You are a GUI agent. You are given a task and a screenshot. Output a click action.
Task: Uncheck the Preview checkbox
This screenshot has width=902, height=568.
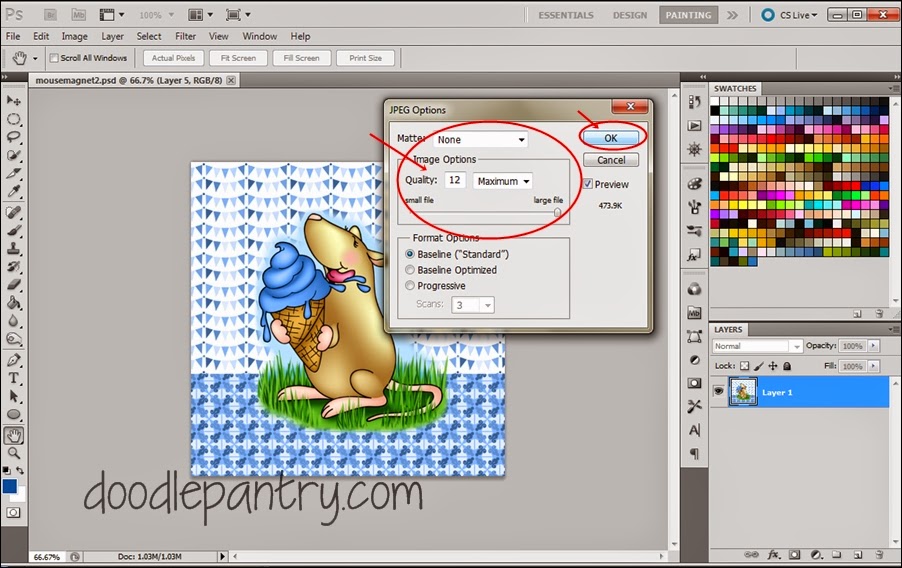(587, 184)
